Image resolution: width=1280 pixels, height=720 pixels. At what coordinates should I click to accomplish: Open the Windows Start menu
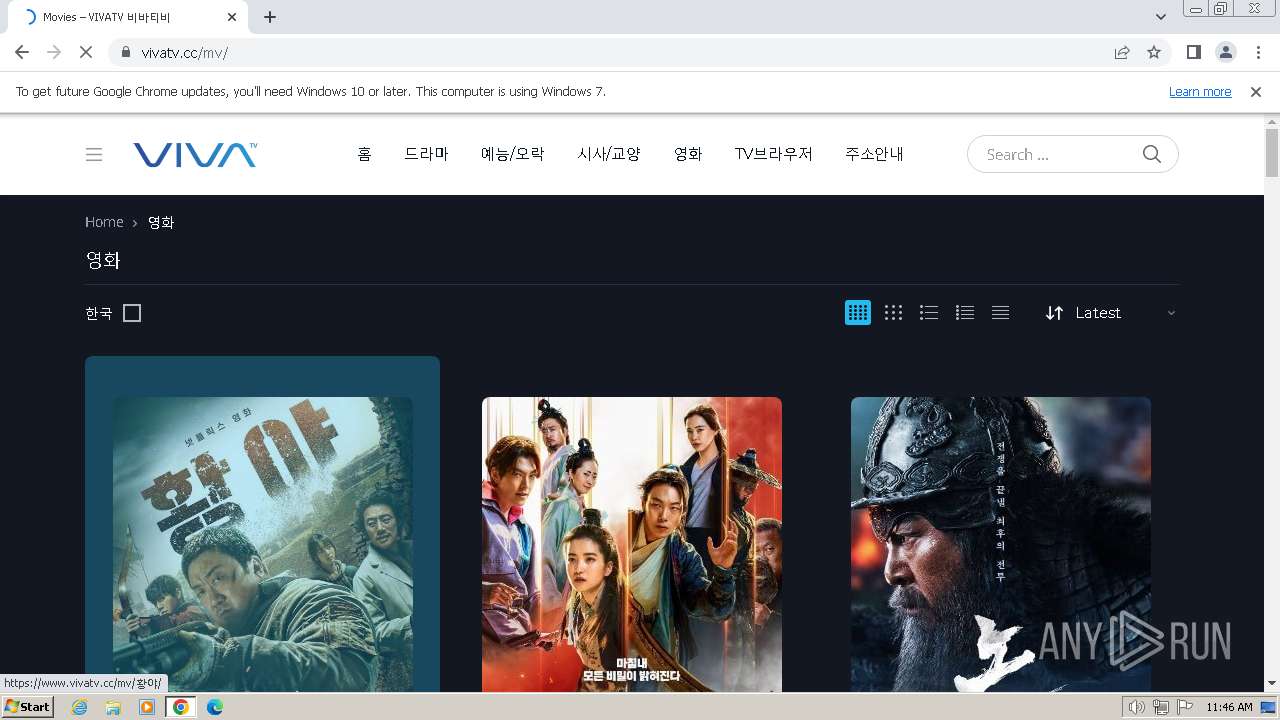point(28,707)
